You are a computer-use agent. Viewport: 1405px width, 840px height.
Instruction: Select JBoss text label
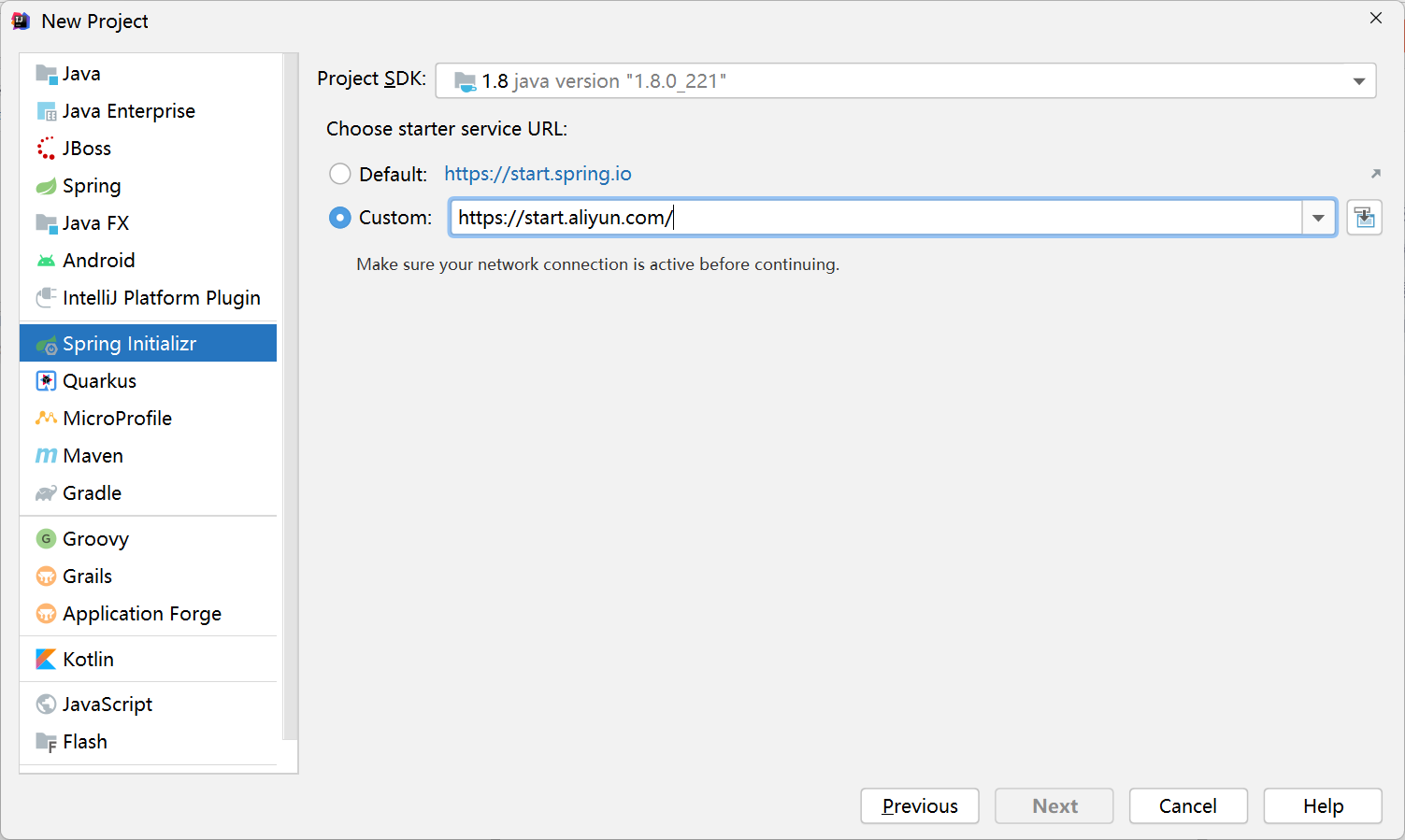(x=87, y=149)
